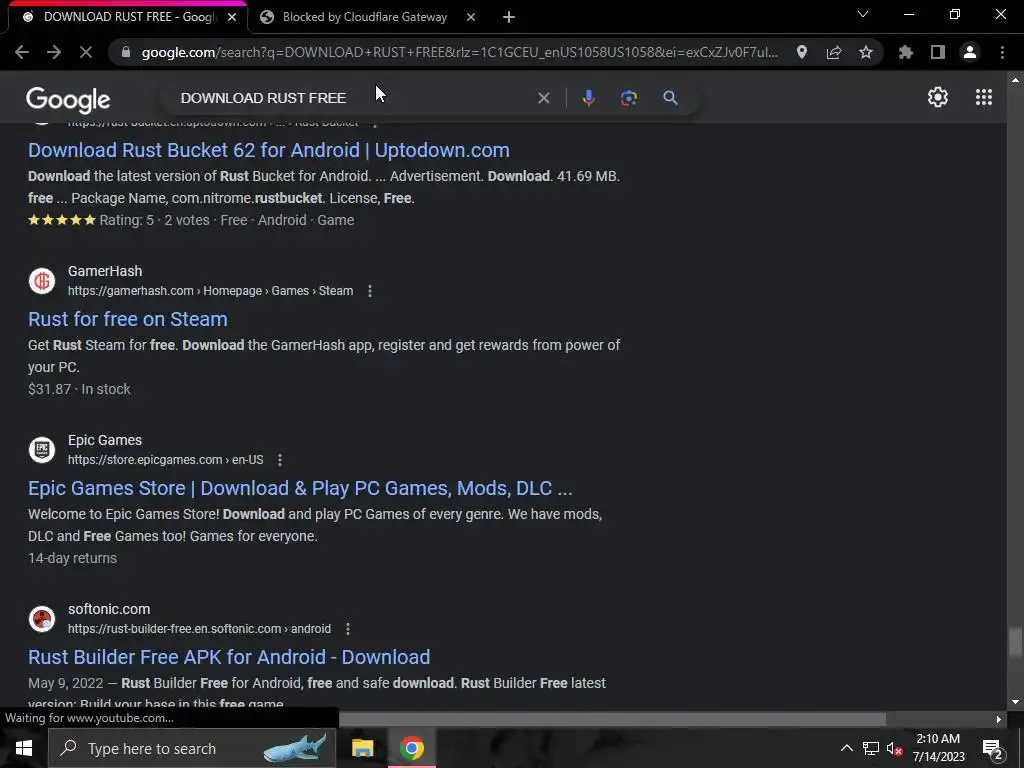1024x768 pixels.
Task: Open Google quick settings gear
Action: coord(938,97)
